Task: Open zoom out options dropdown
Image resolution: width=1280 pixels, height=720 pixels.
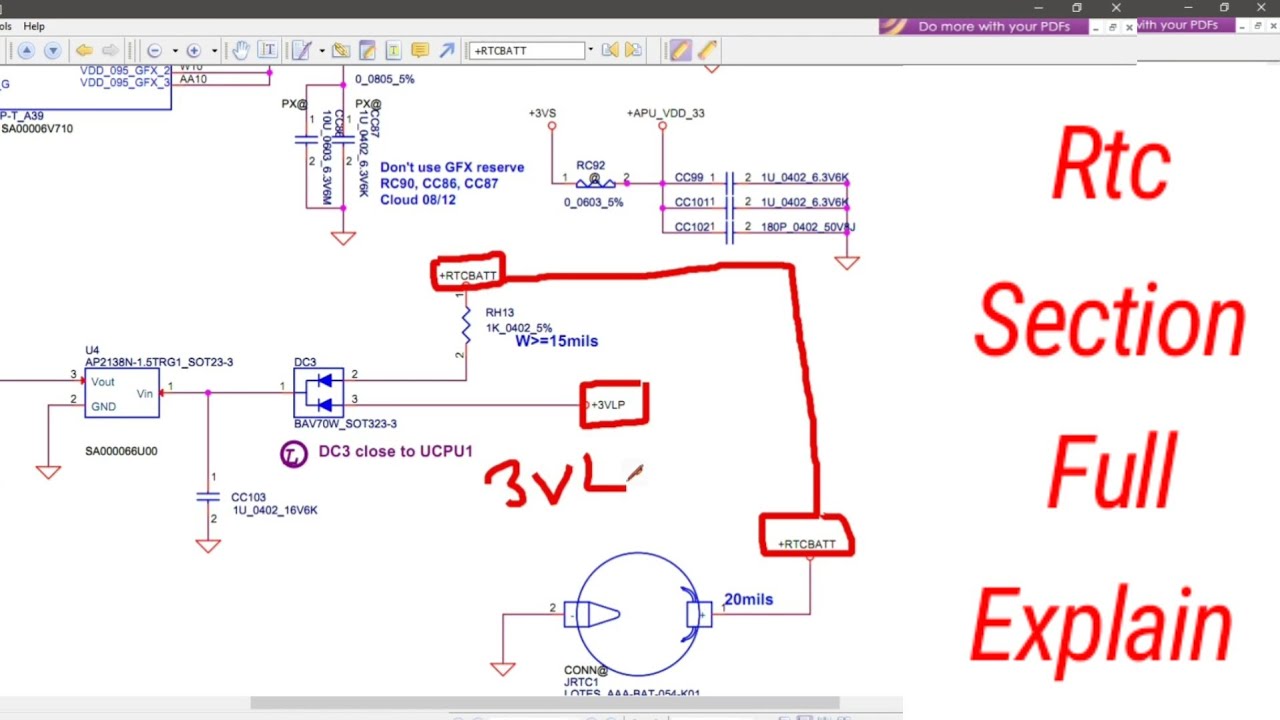Action: coord(174,50)
